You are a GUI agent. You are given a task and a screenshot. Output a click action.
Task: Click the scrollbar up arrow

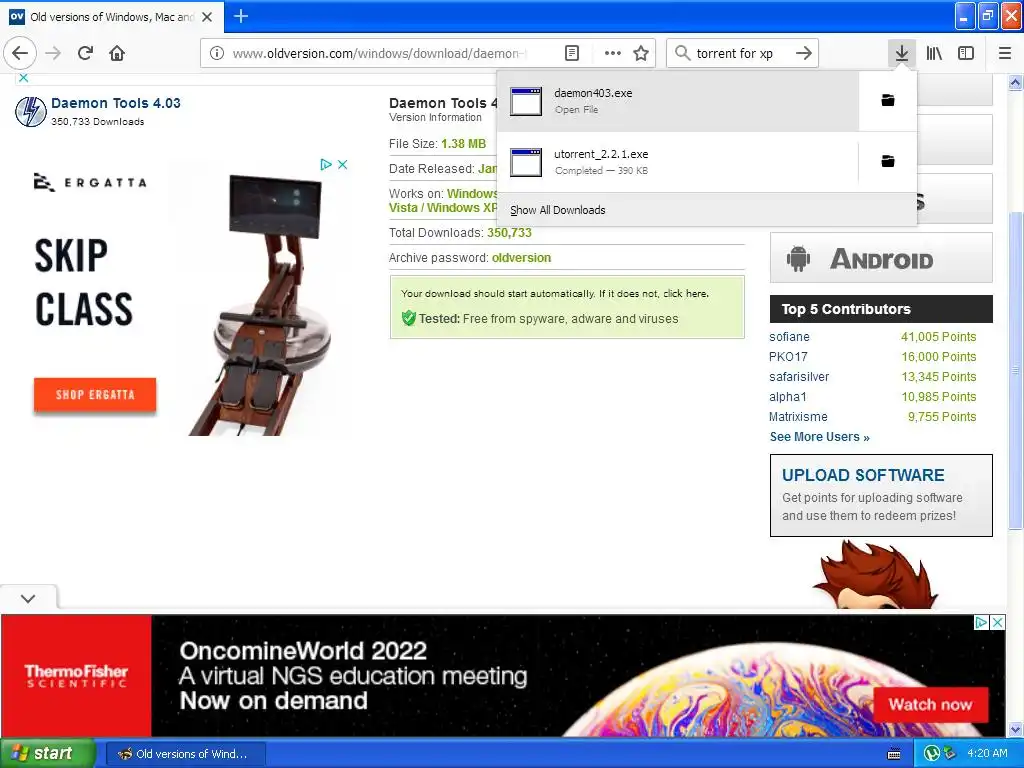click(1015, 82)
